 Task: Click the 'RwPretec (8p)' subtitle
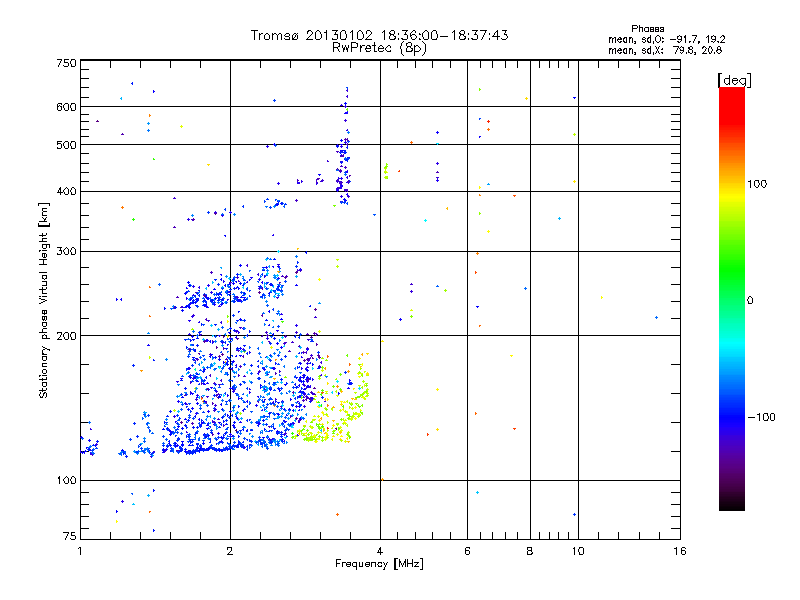click(379, 48)
